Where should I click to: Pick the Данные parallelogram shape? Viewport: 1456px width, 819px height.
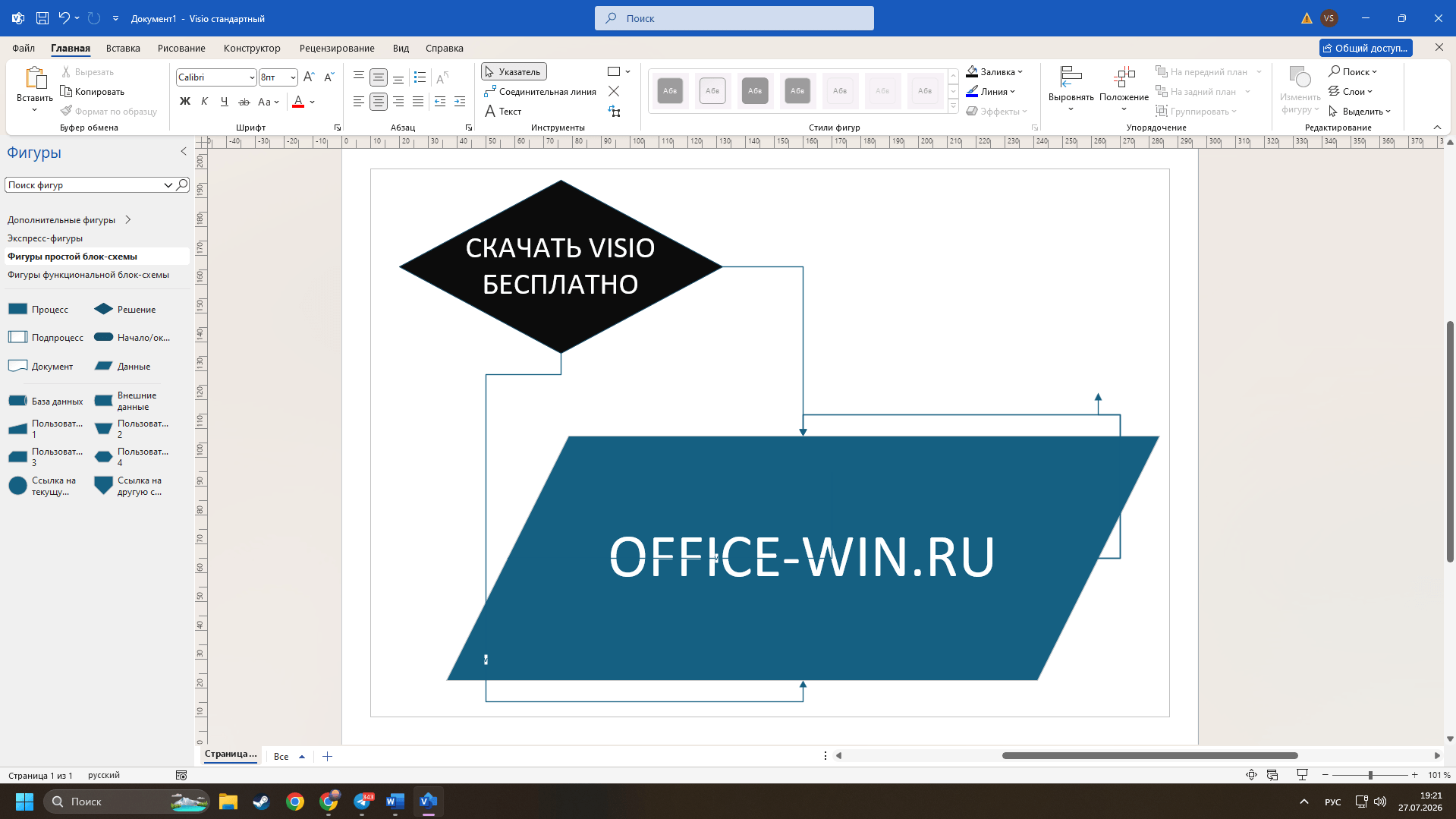(x=122, y=367)
